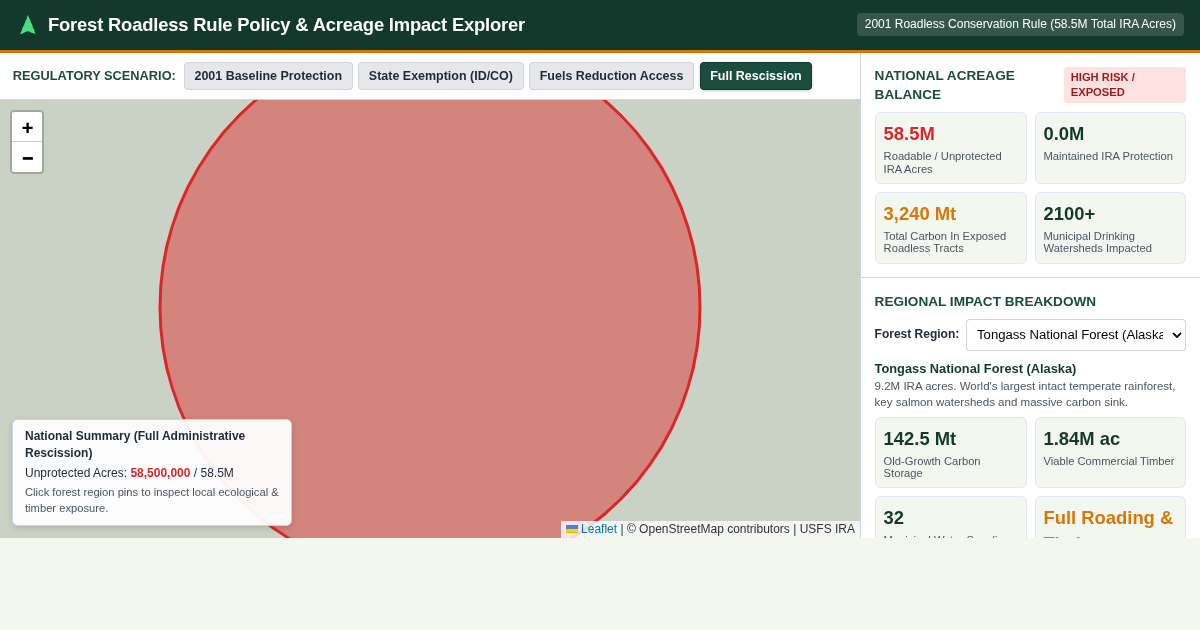
Task: Click the 58.5M Roadable/Unprotected IRA Acres card
Action: point(950,148)
